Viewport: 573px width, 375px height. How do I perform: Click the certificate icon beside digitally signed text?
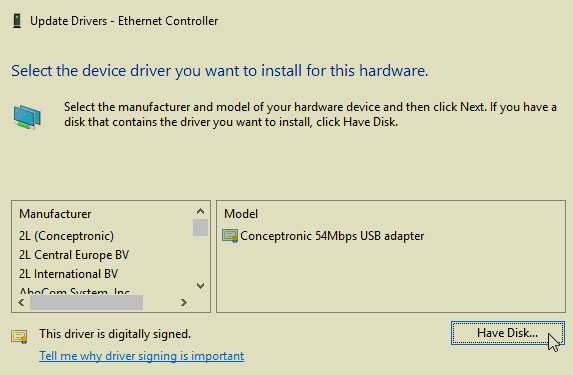coord(19,336)
